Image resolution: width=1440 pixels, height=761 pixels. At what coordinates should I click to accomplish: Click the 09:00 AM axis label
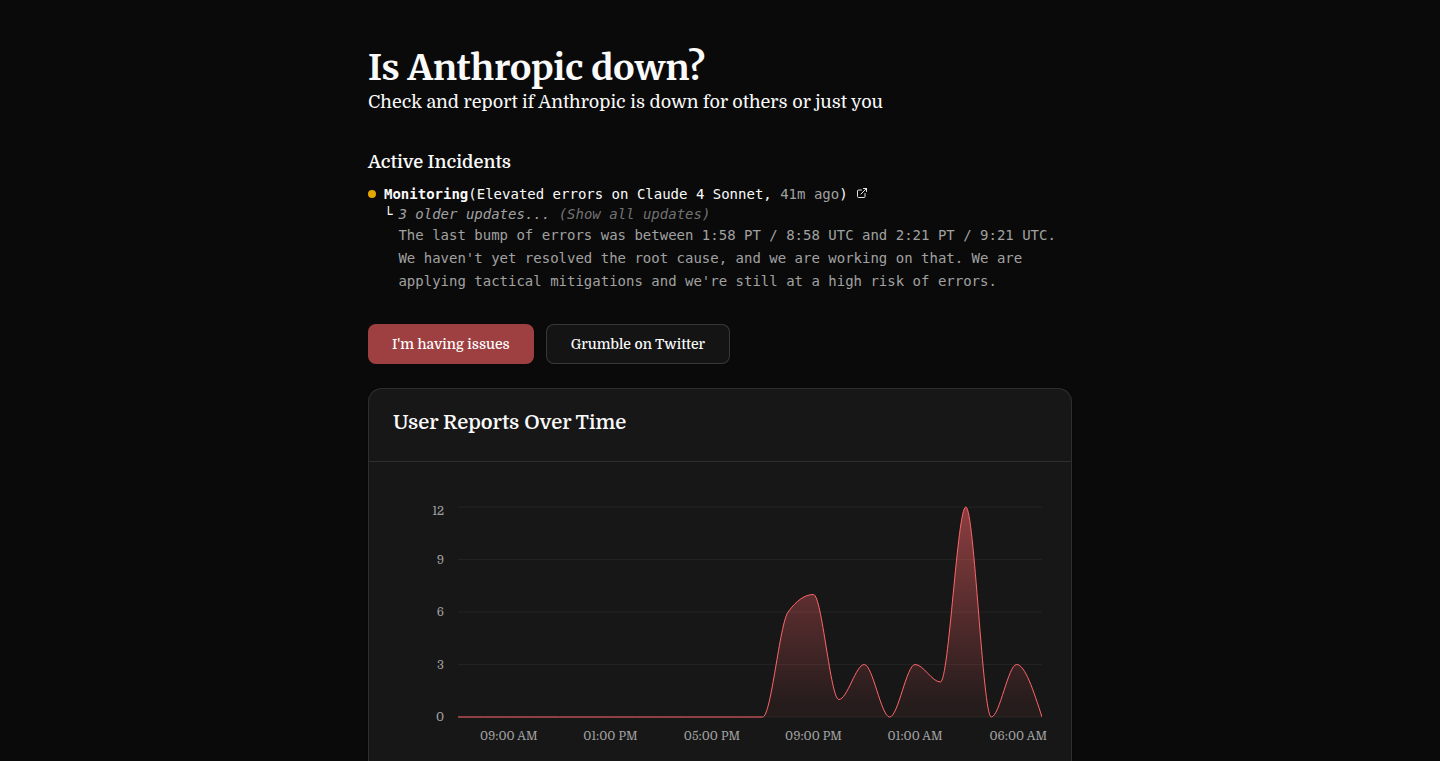tap(509, 736)
